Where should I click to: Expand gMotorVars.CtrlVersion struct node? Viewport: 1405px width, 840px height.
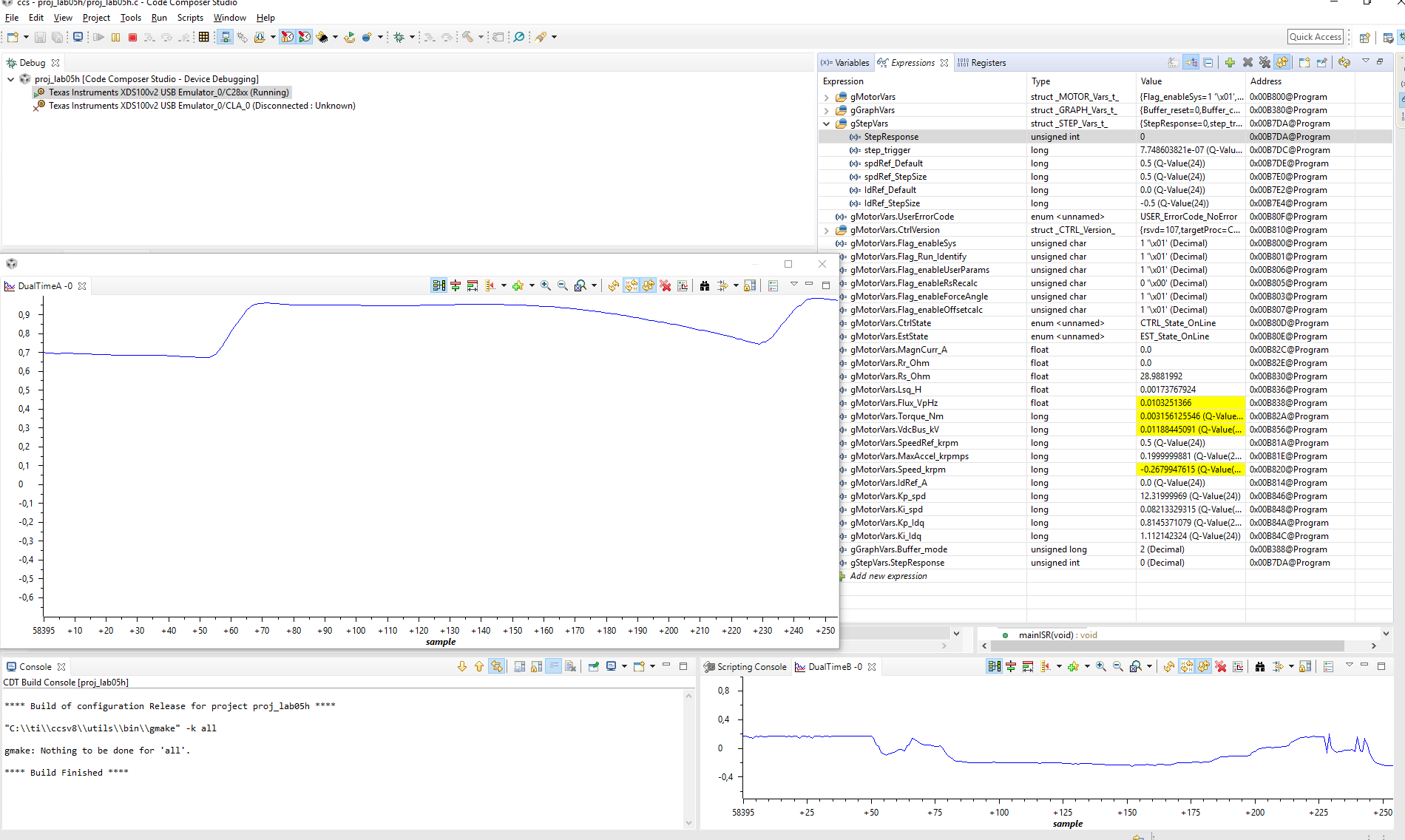[827, 230]
